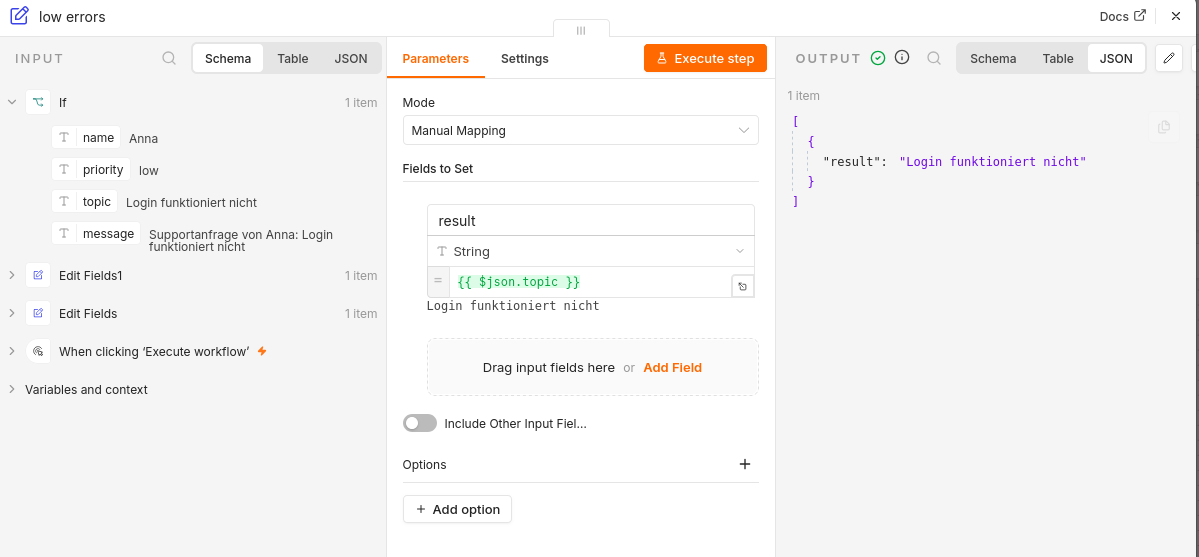
Task: Select the input Table view tab
Action: coord(293,58)
